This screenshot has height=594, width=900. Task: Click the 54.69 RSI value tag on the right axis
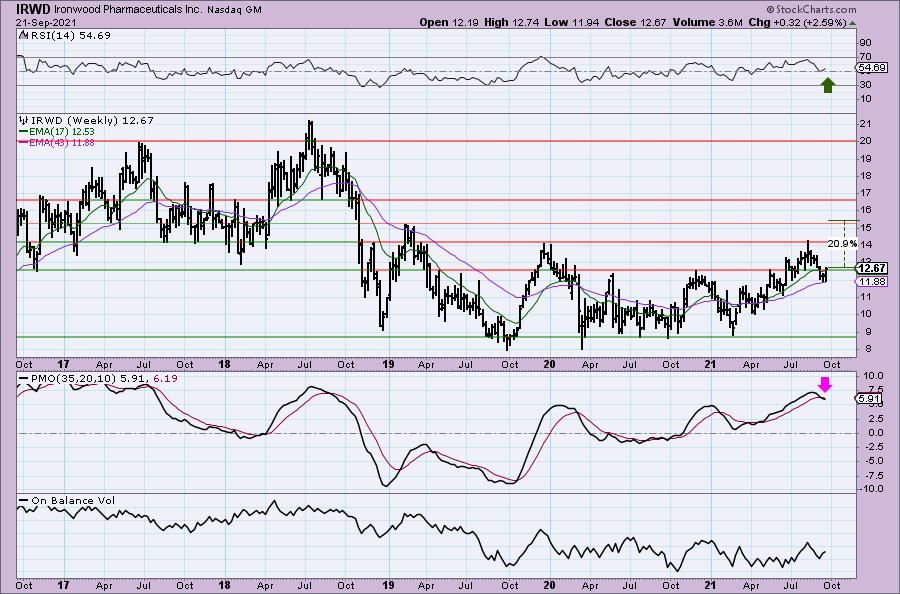(872, 68)
